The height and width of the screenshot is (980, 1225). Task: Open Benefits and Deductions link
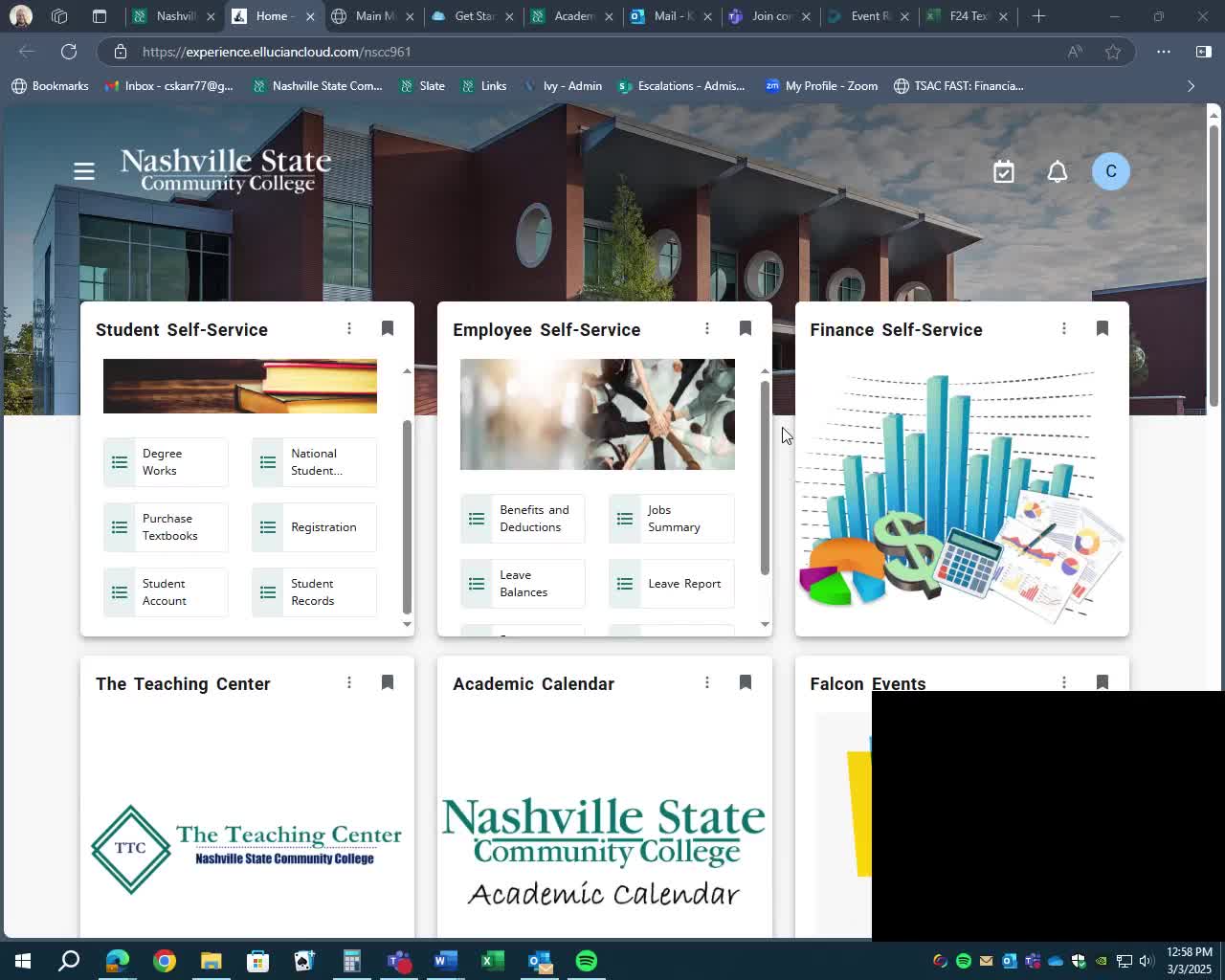pos(523,519)
